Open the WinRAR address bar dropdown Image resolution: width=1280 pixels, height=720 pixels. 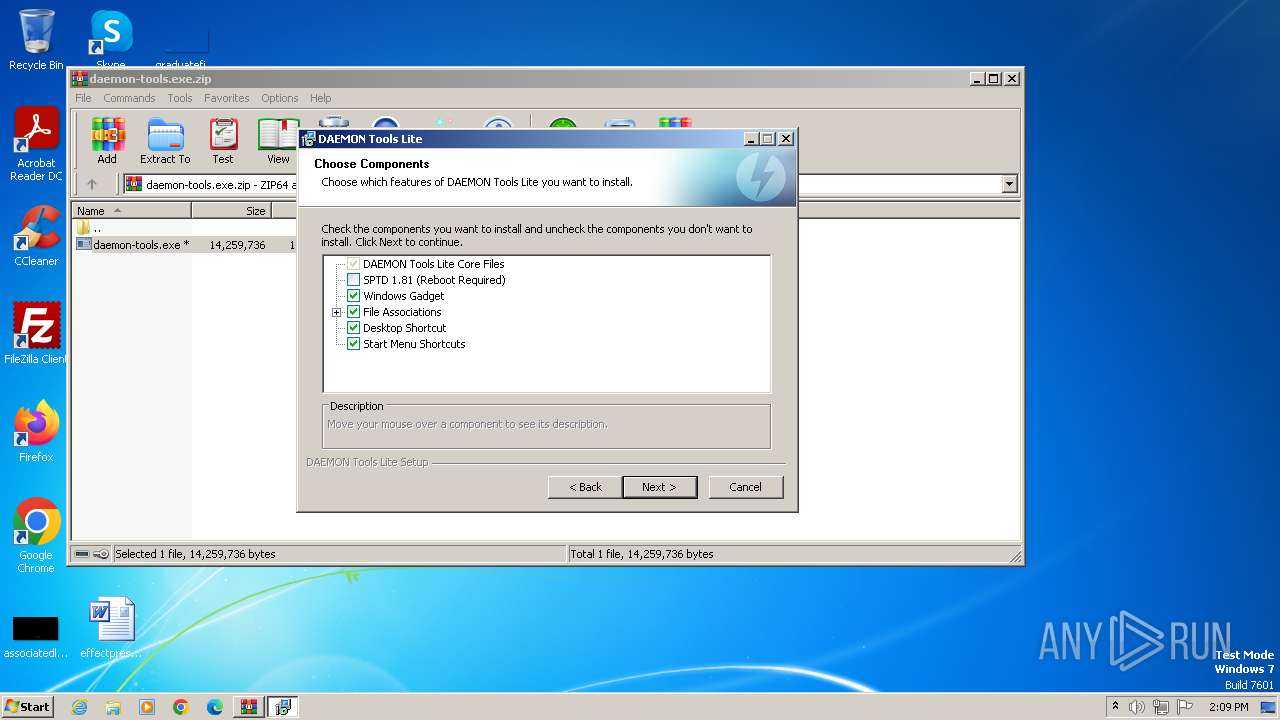[x=1009, y=184]
